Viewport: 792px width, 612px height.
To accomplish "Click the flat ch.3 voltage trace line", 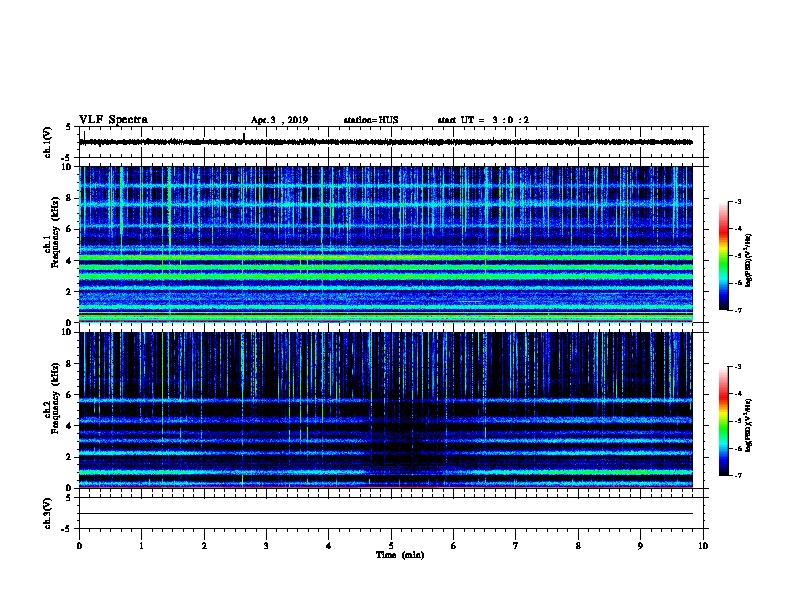I will coord(385,514).
